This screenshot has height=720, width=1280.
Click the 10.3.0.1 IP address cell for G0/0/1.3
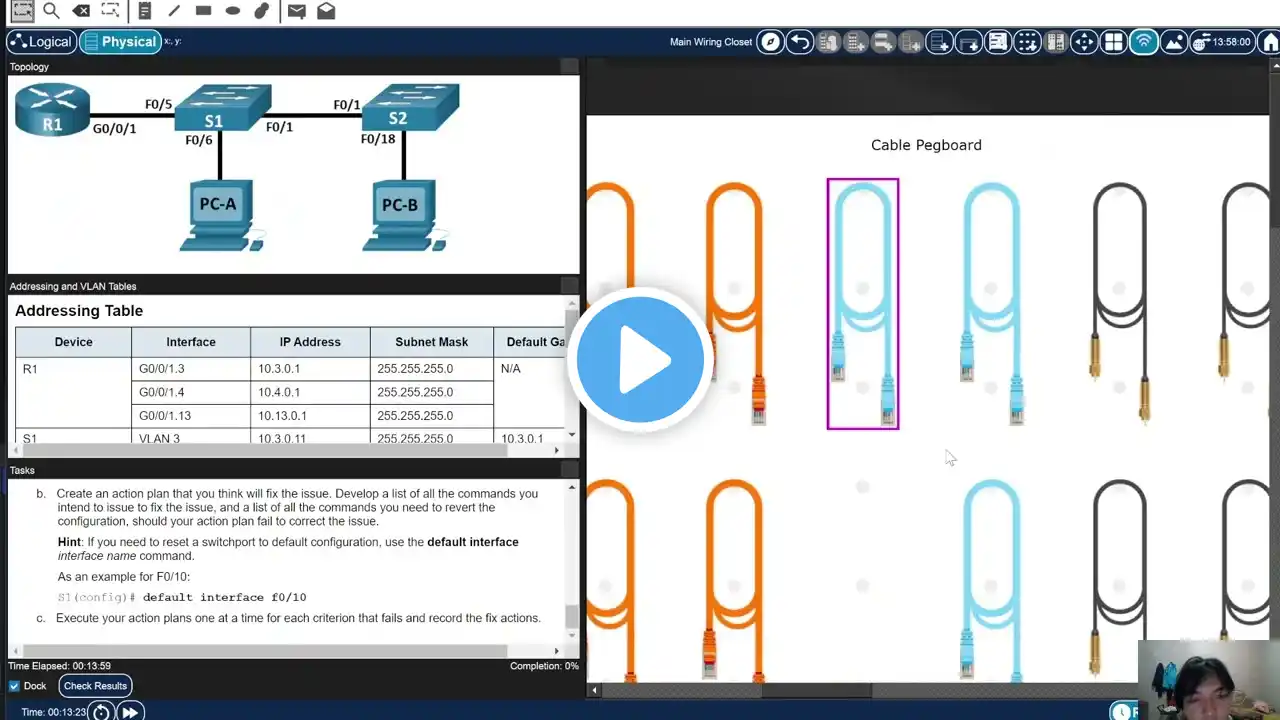[x=310, y=369]
